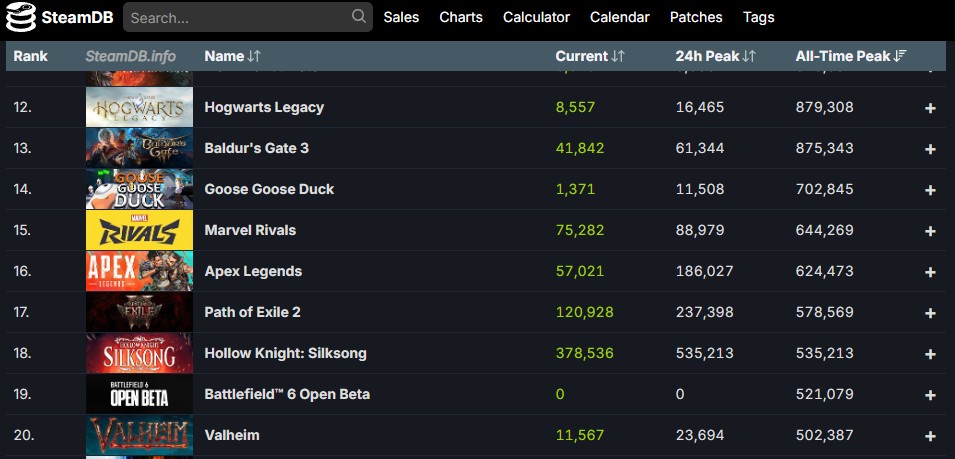Open the Hogwarts Legacy game link
Viewport: 955px width, 459px height.
264,107
